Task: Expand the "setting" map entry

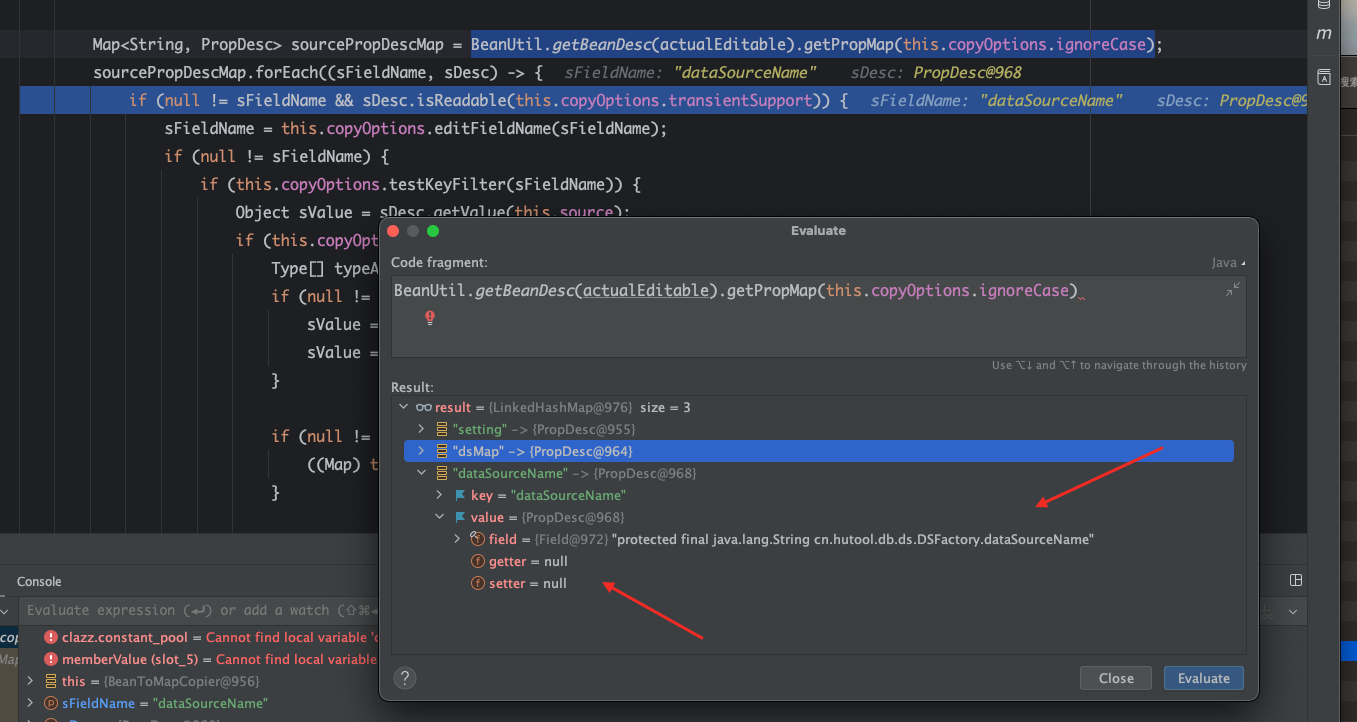Action: (422, 429)
